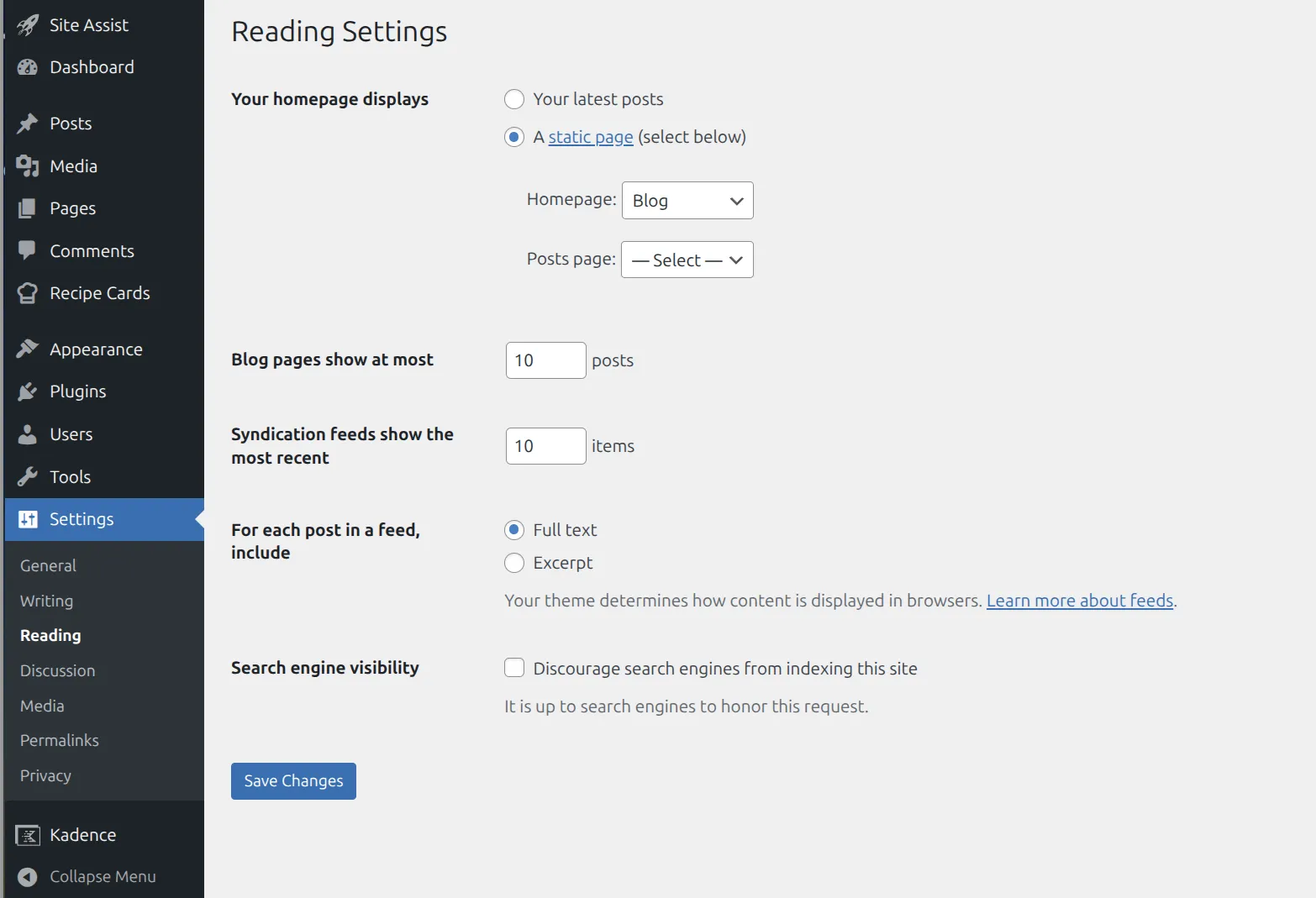Click the Recipe Cards chef hat icon
Screen dimensions: 1316x898
click(x=28, y=293)
